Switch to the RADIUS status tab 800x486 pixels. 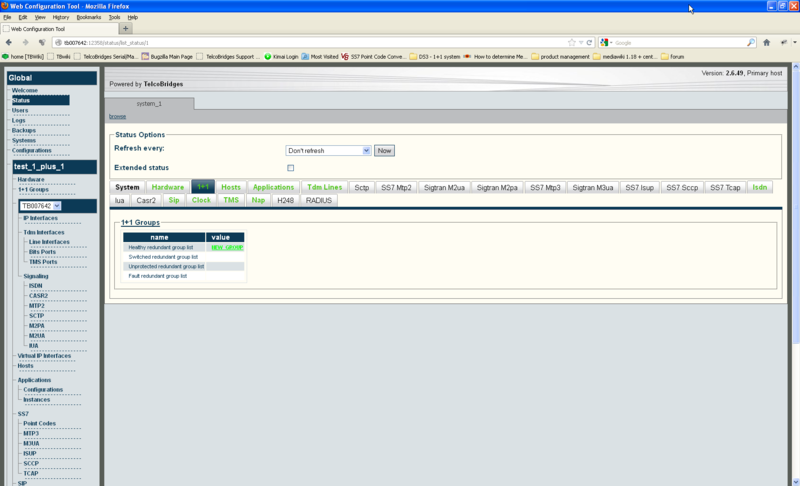pos(318,200)
